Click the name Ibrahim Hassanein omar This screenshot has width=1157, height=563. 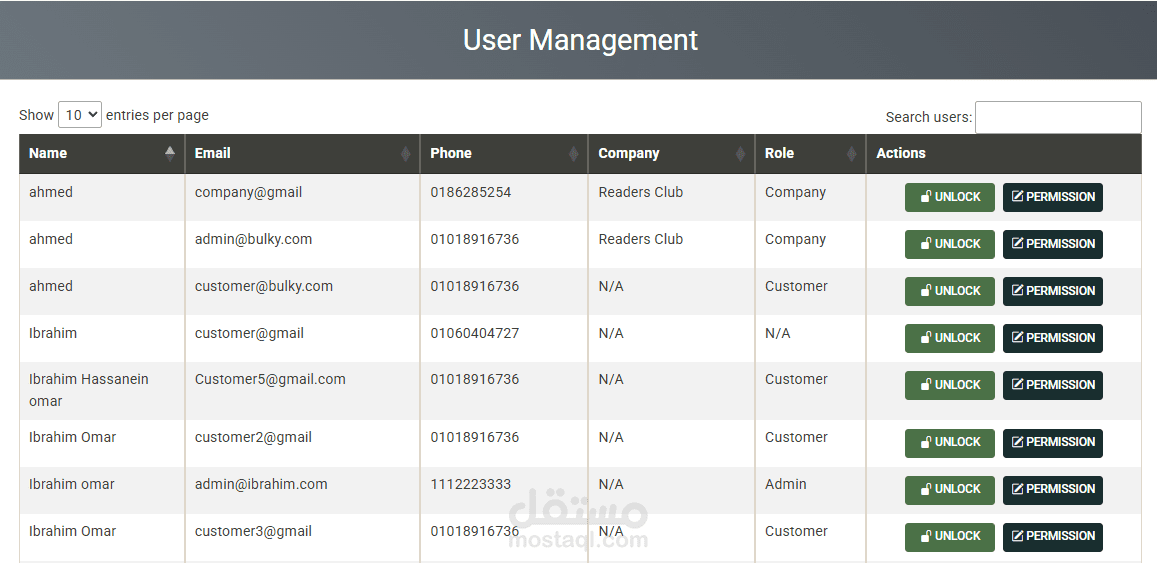point(89,390)
